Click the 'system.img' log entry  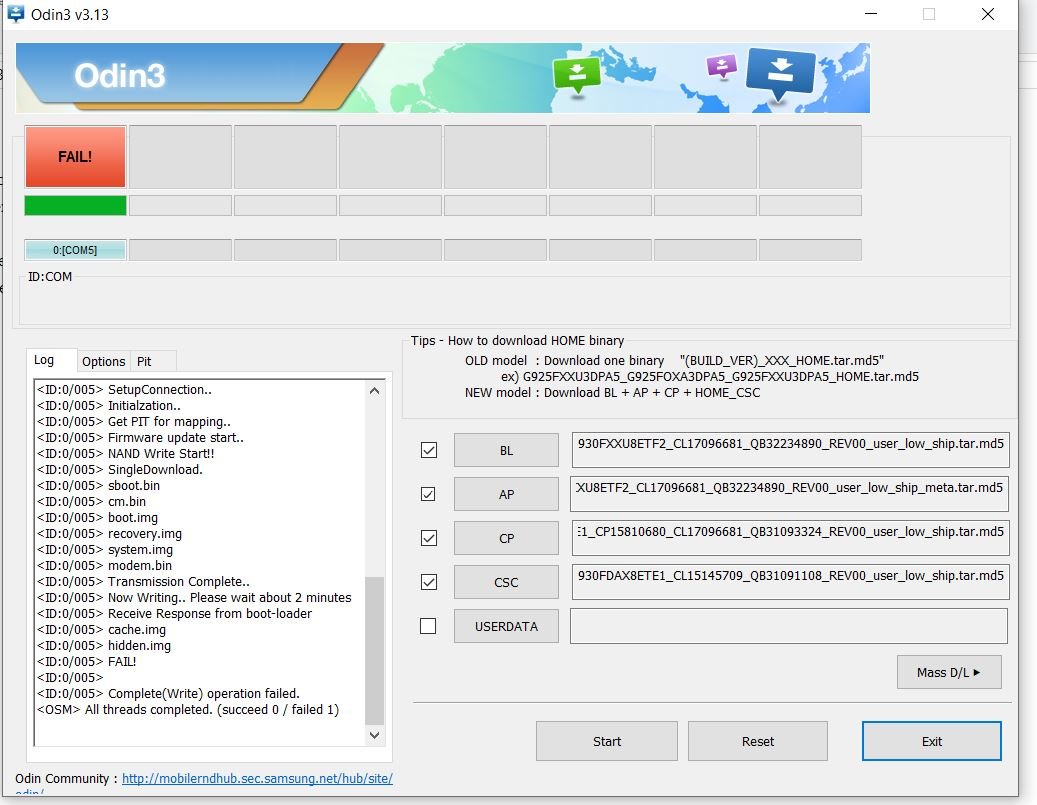[105, 550]
